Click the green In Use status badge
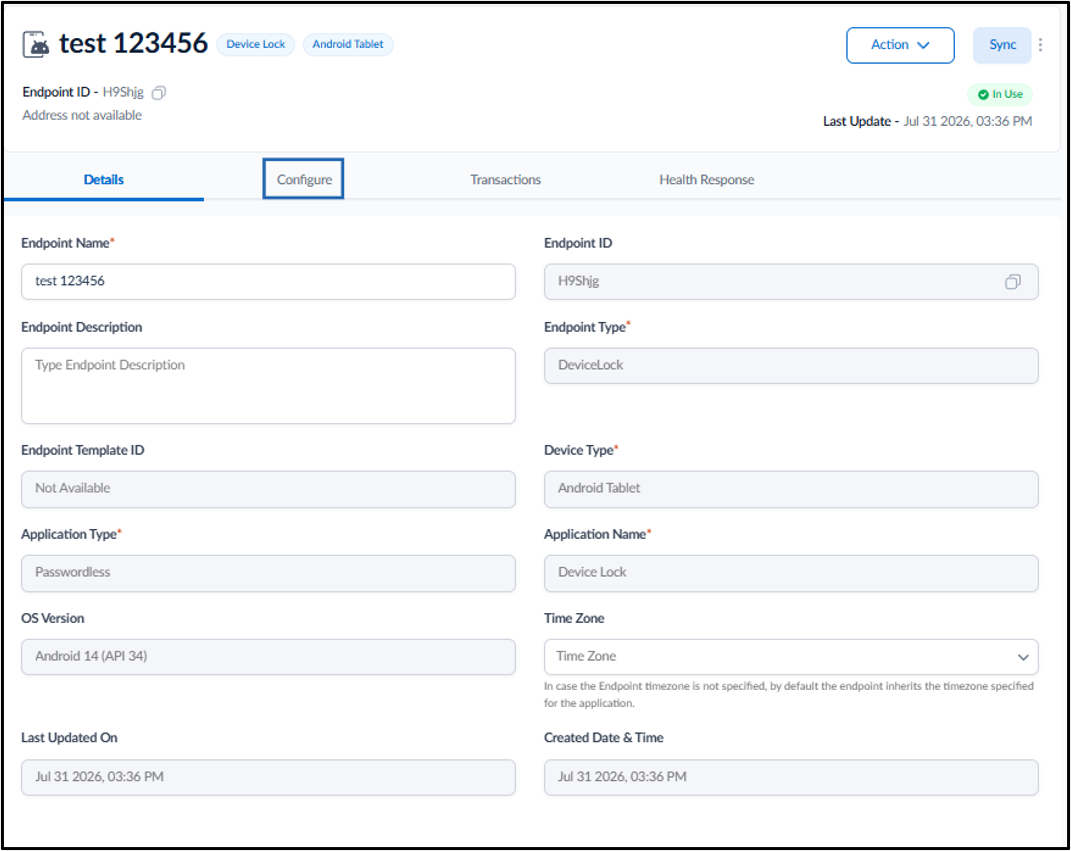 [1000, 94]
